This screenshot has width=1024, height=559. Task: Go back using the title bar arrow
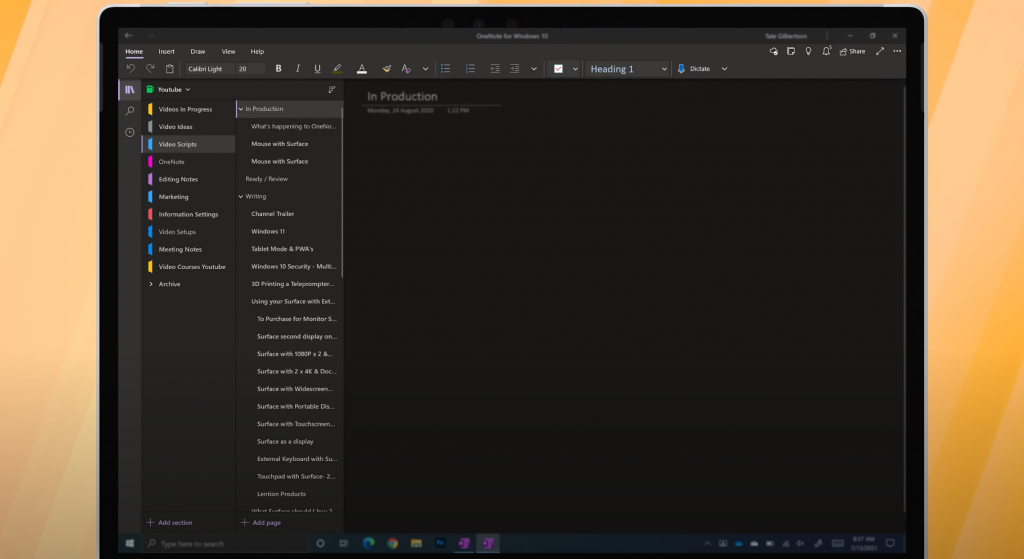point(129,35)
